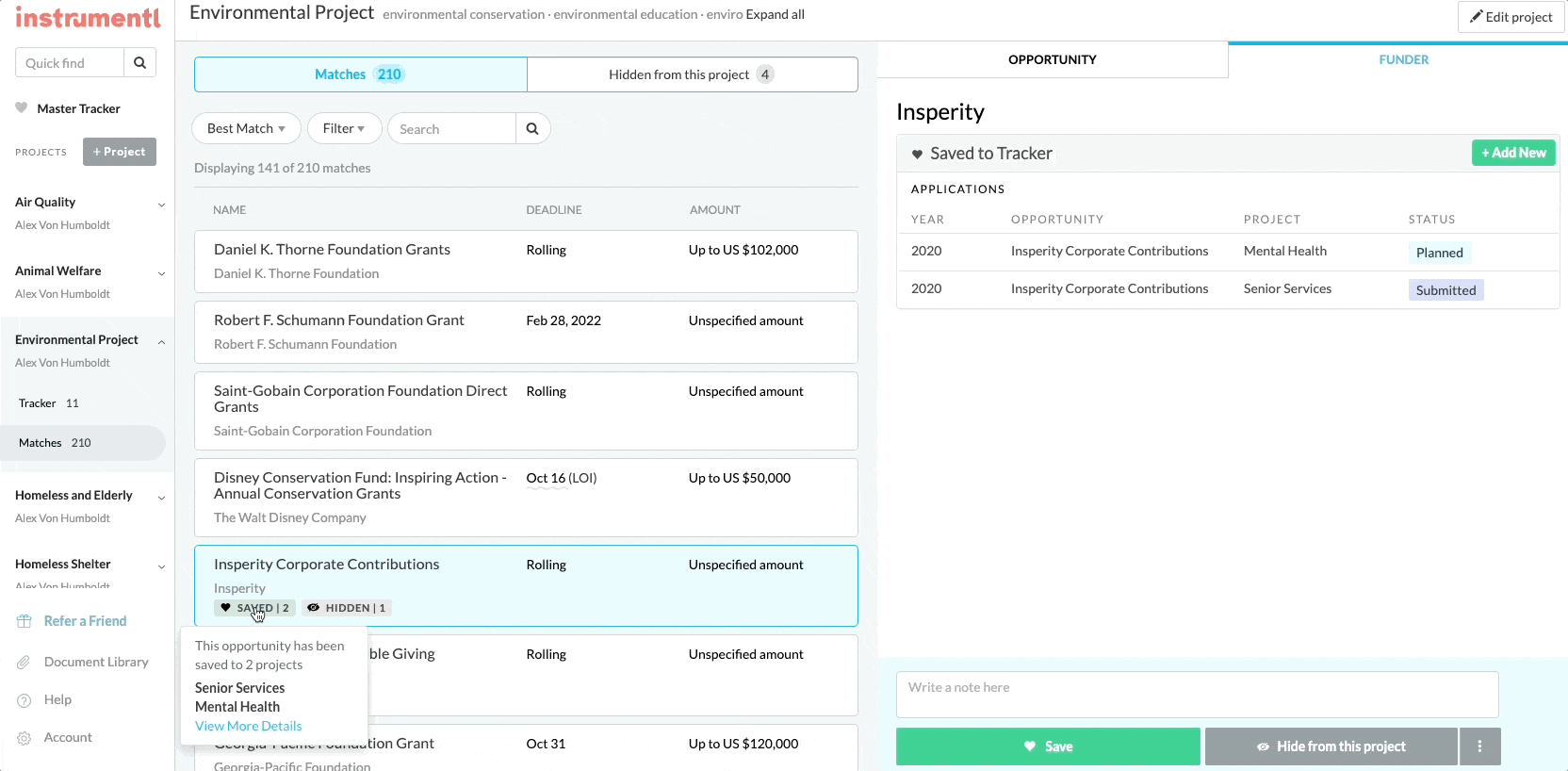Select Insperity Corporate Contributions match

click(x=526, y=585)
